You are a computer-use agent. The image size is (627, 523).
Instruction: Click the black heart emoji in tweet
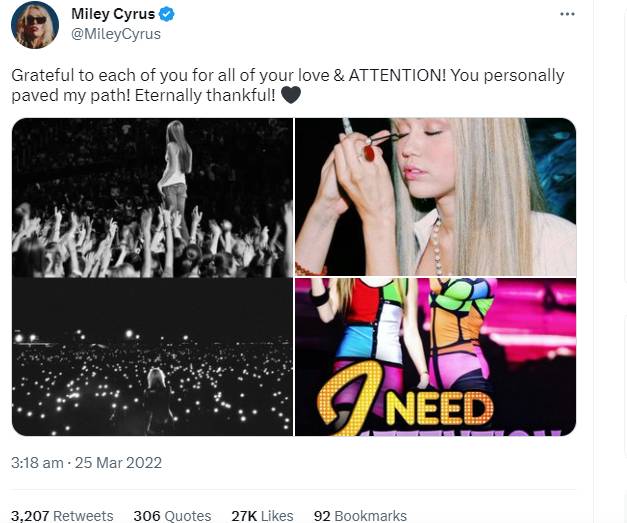291,97
